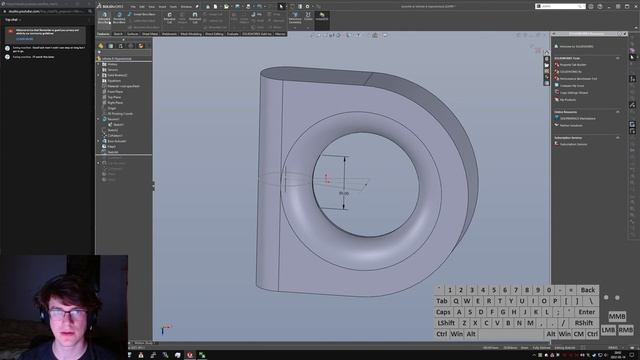Image resolution: width=640 pixels, height=360 pixels.
Task: Open the Insert menu
Action: pyautogui.click(x=162, y=7)
